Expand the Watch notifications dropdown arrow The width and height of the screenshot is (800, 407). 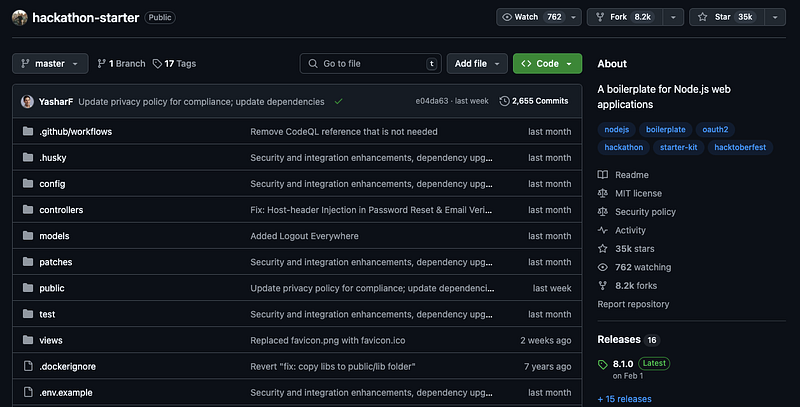tap(573, 17)
